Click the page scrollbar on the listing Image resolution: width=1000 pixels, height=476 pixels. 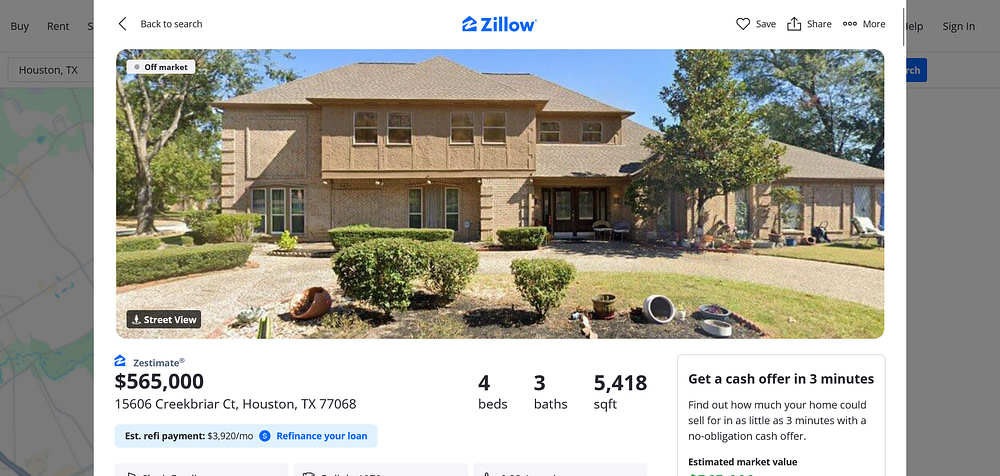(903, 27)
